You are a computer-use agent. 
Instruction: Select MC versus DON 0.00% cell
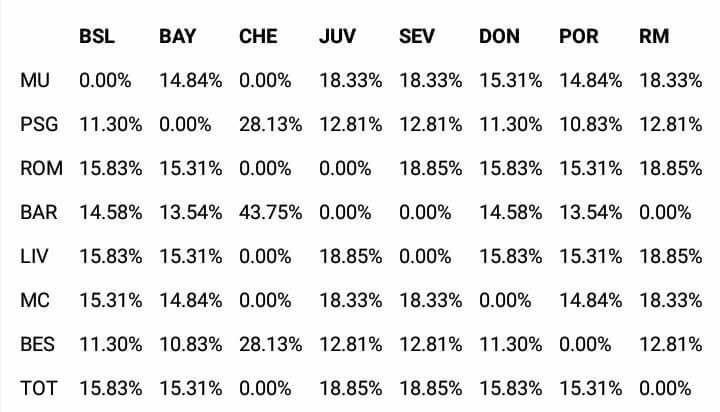coord(505,300)
